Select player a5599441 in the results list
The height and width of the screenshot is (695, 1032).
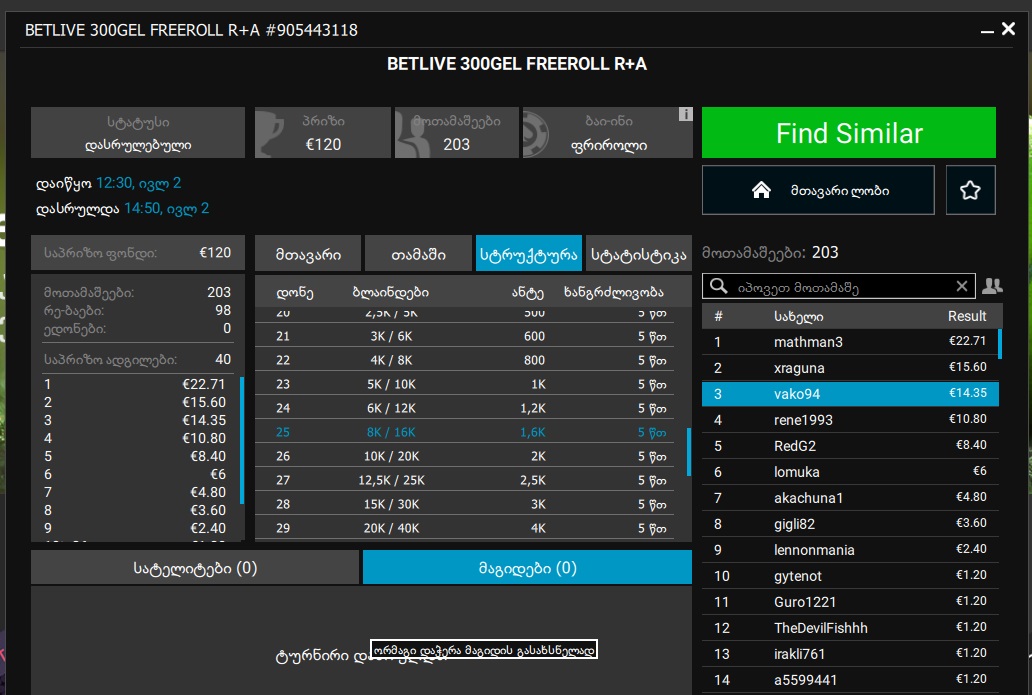(x=850, y=679)
